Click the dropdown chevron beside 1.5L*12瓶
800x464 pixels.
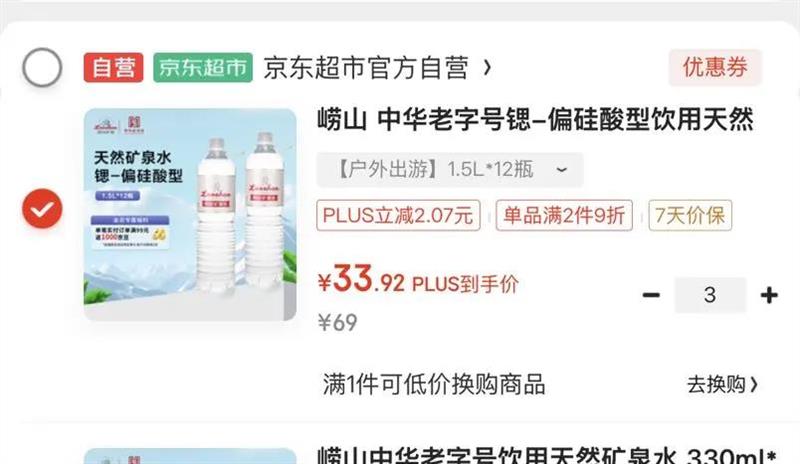pyautogui.click(x=561, y=170)
